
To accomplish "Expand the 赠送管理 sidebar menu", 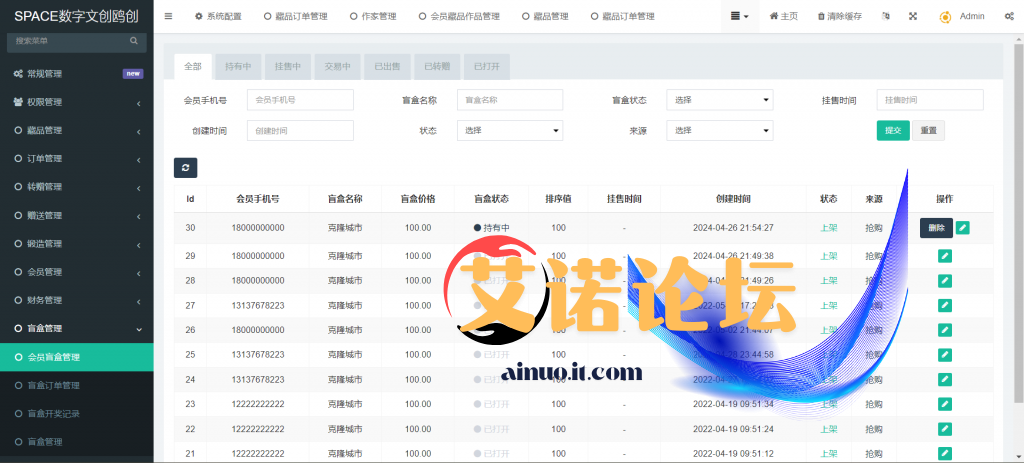I will click(76, 216).
